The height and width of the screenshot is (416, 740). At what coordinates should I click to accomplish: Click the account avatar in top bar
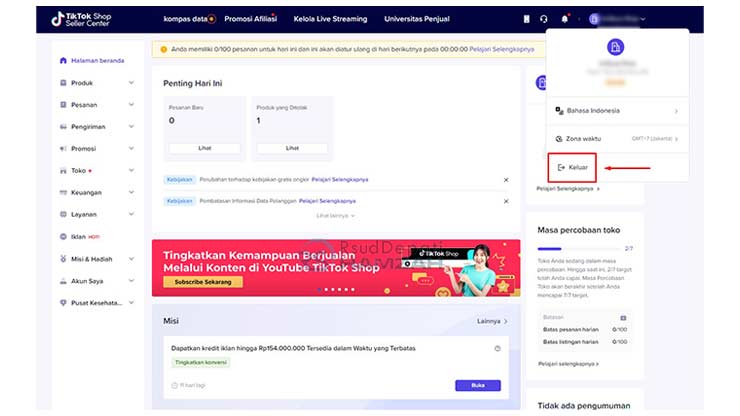click(594, 19)
